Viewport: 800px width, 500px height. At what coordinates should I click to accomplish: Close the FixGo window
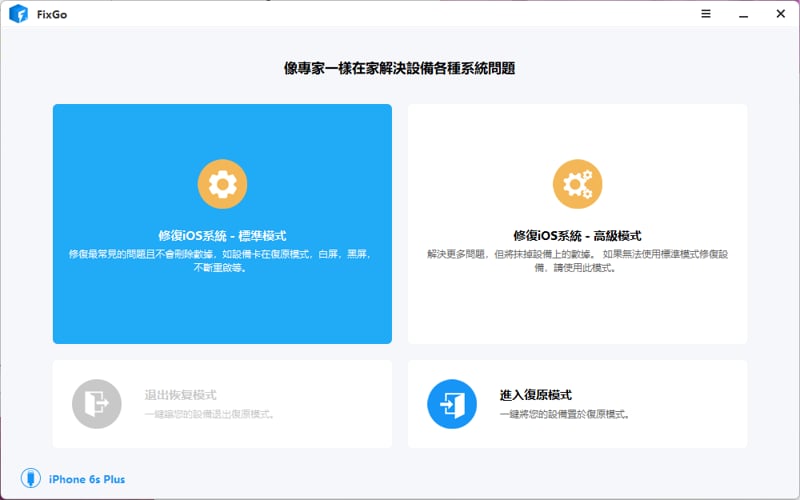(781, 14)
